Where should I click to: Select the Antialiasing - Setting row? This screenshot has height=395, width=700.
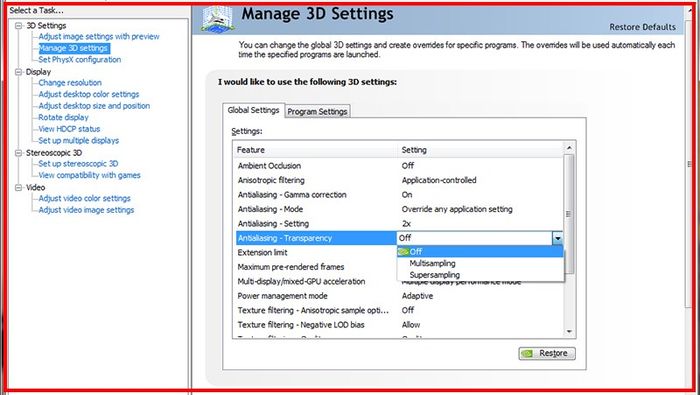coord(399,224)
